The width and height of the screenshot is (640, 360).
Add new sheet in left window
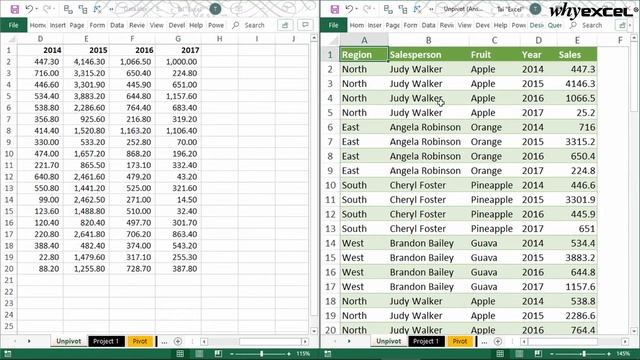[178, 341]
